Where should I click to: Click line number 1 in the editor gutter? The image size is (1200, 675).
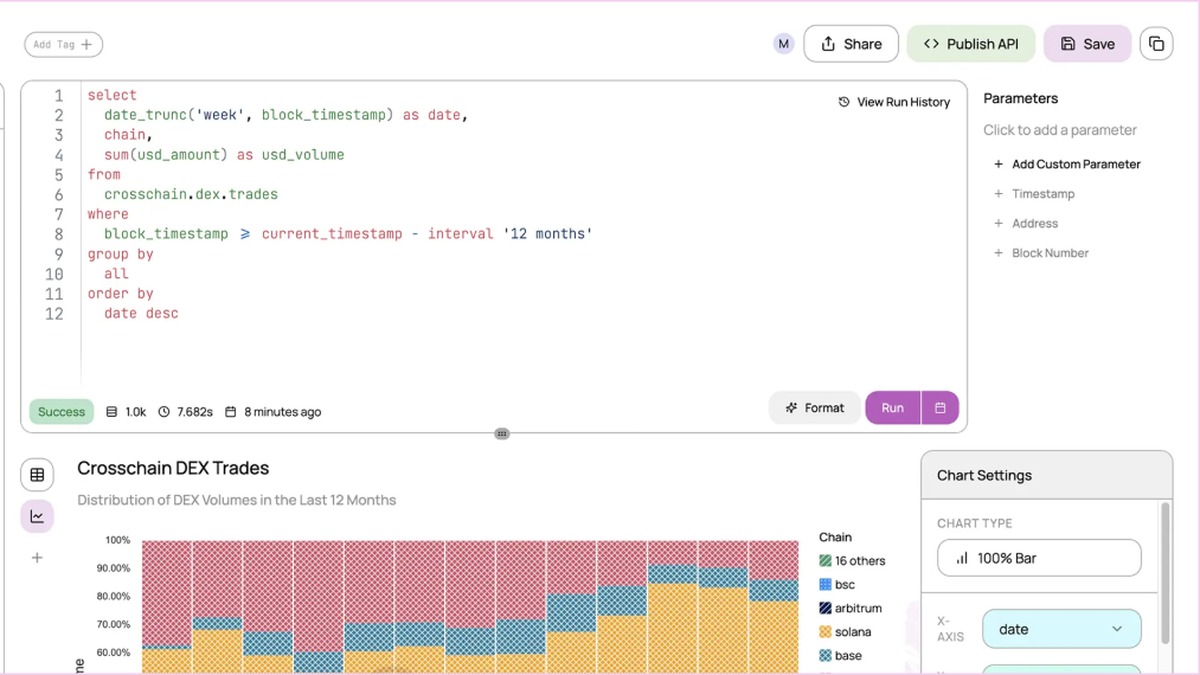pyautogui.click(x=58, y=96)
